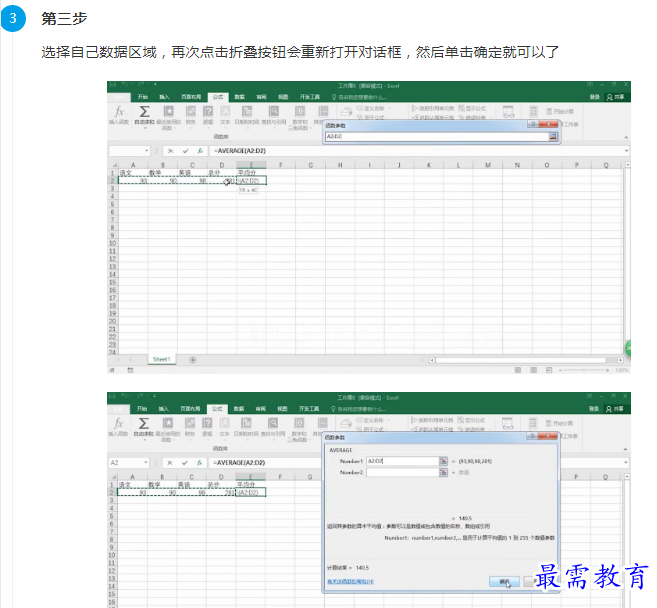
Task: Click formula bar fx button in first Excel image
Action: click(x=200, y=151)
